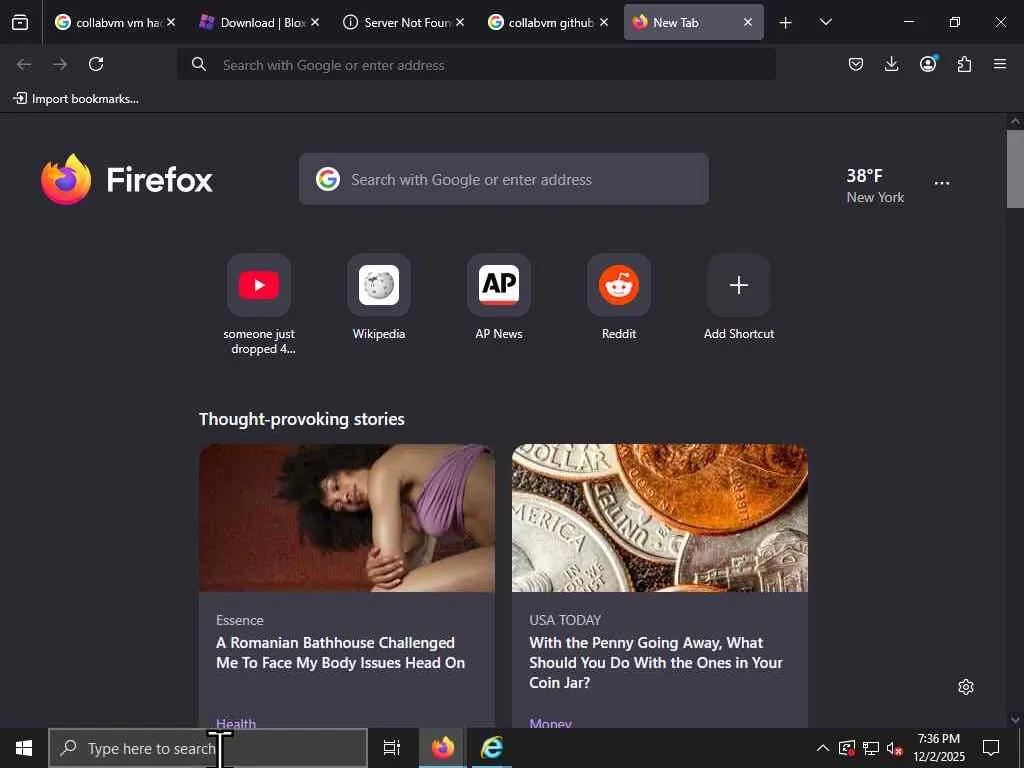Open the notification center icon

coord(991,748)
